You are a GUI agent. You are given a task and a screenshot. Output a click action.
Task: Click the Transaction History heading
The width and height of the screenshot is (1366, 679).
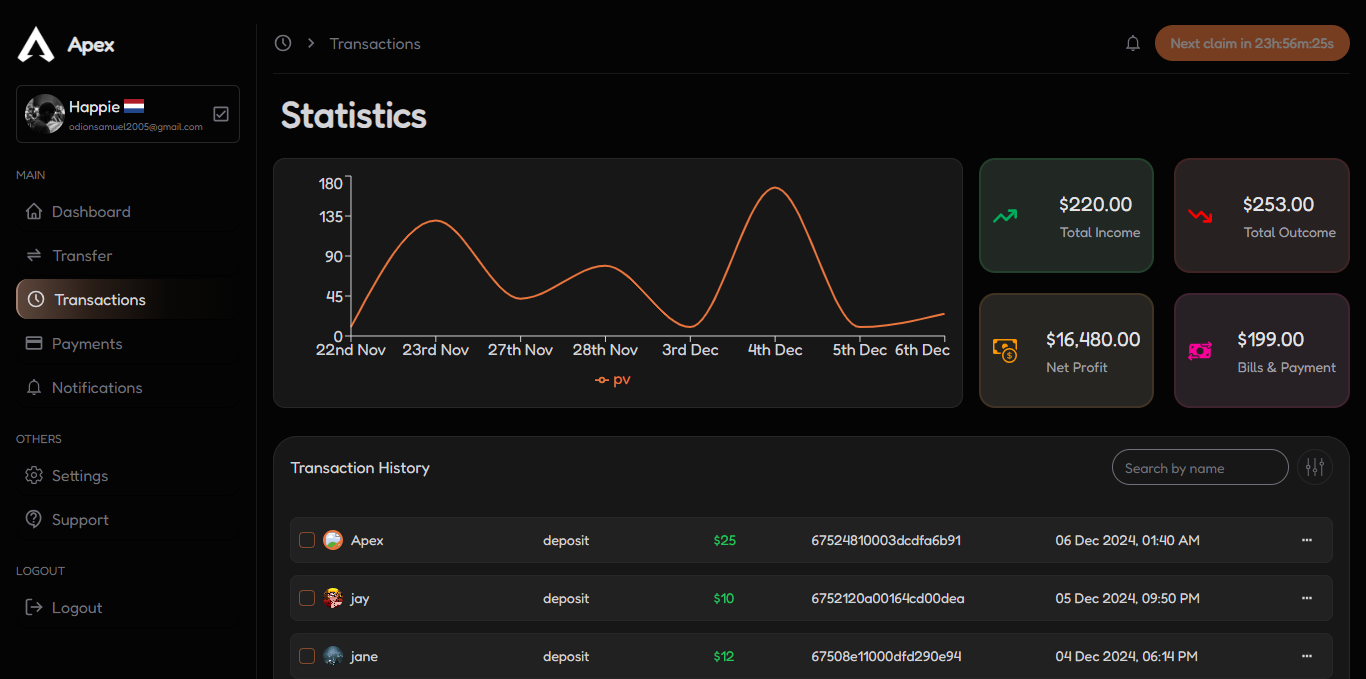tap(360, 468)
